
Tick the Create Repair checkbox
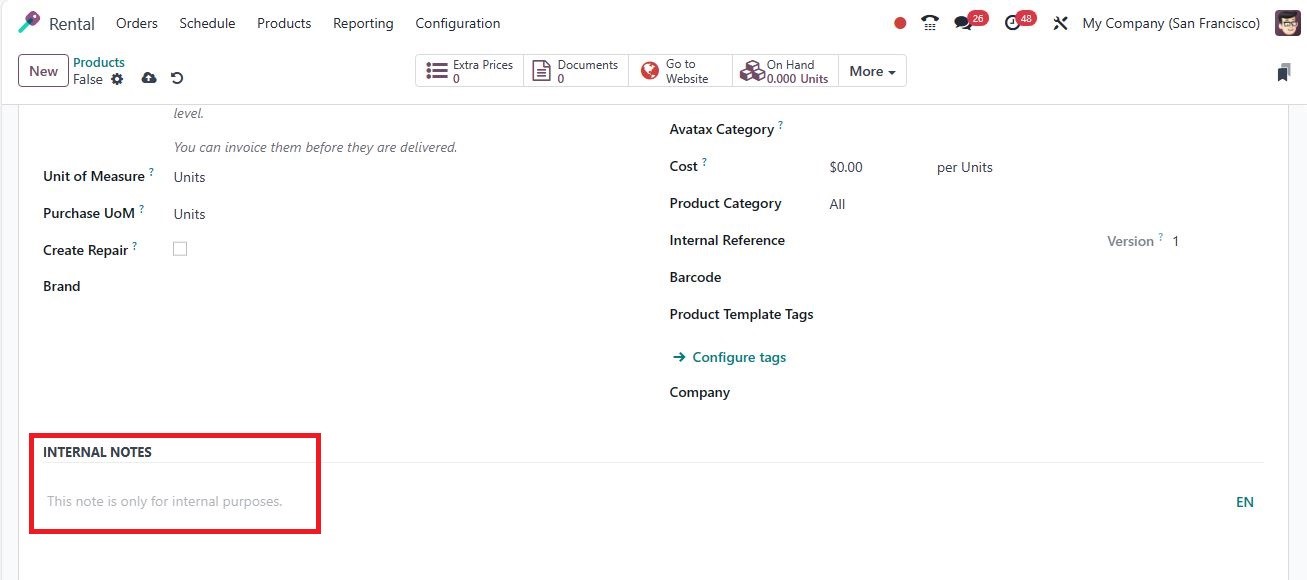tap(180, 249)
